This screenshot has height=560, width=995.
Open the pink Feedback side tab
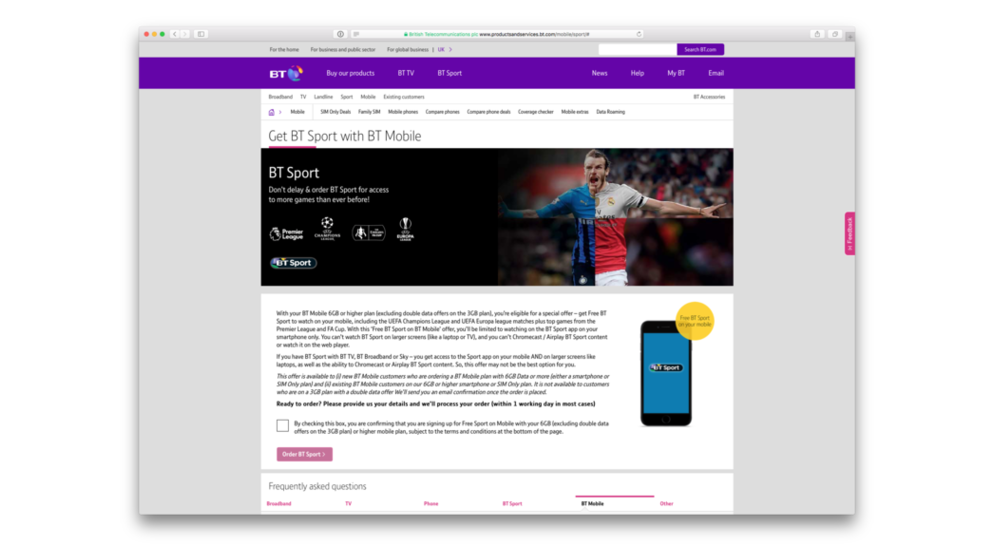[850, 234]
